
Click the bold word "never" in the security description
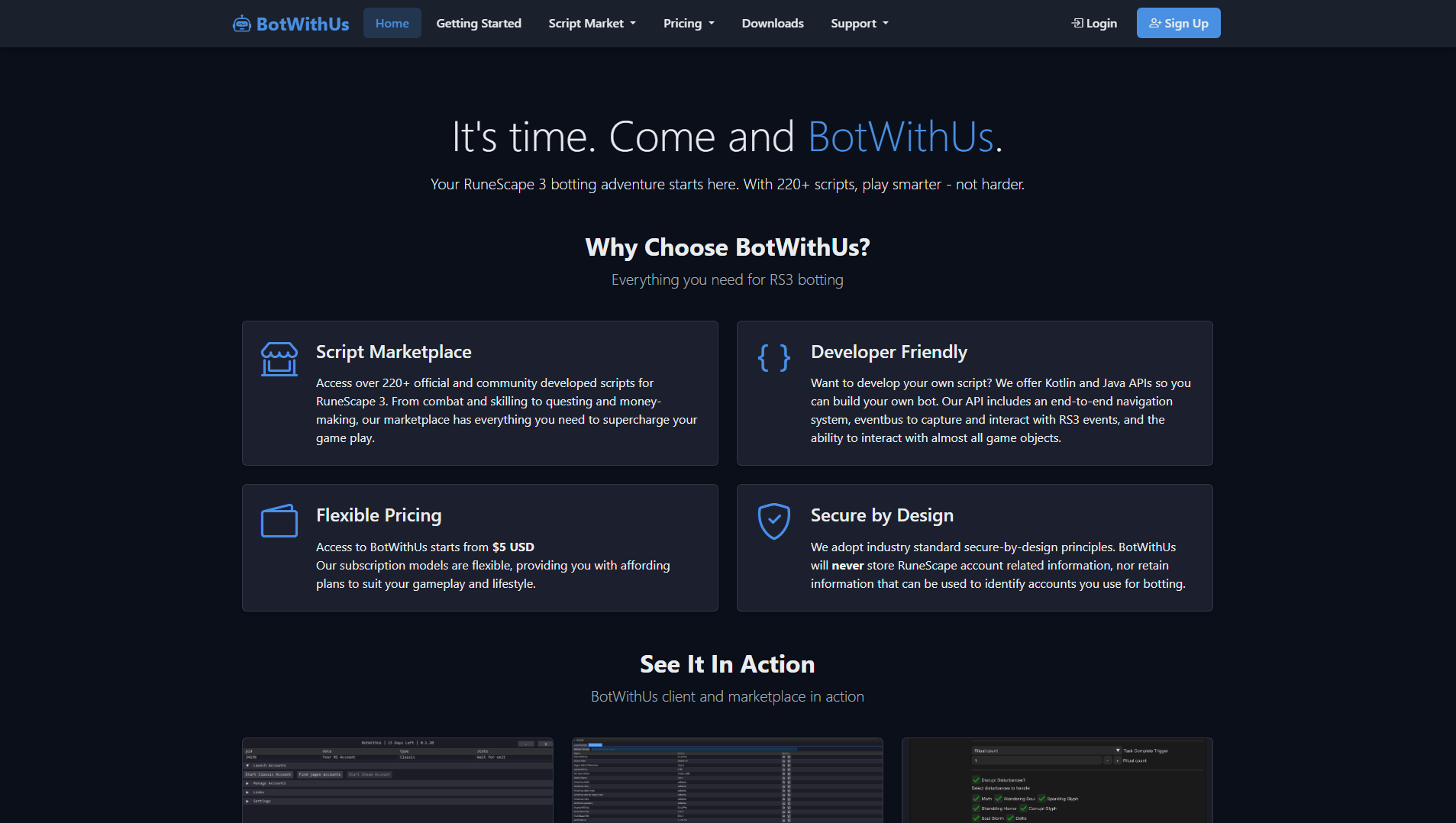click(847, 566)
